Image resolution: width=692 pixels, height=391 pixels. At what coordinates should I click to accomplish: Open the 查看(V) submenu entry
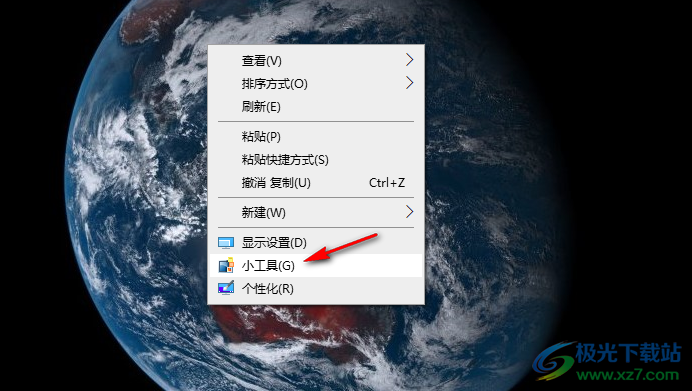point(316,60)
